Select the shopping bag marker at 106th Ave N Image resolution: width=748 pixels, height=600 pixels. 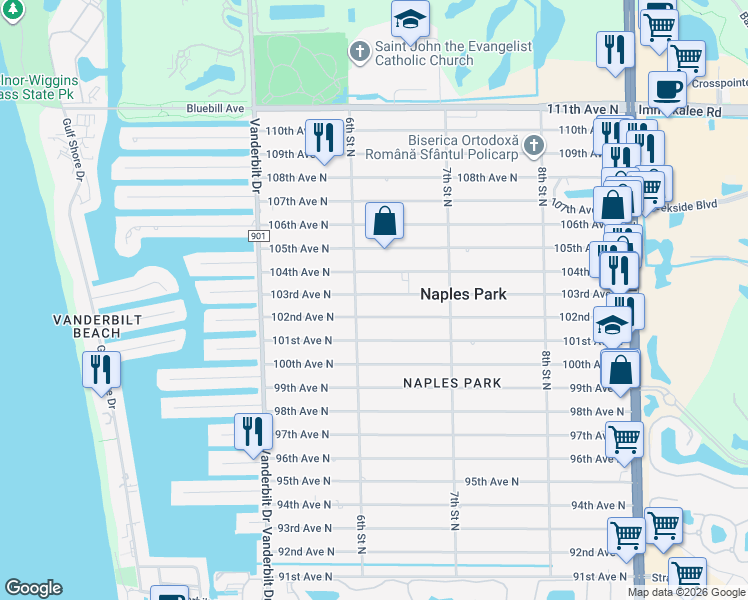384,222
